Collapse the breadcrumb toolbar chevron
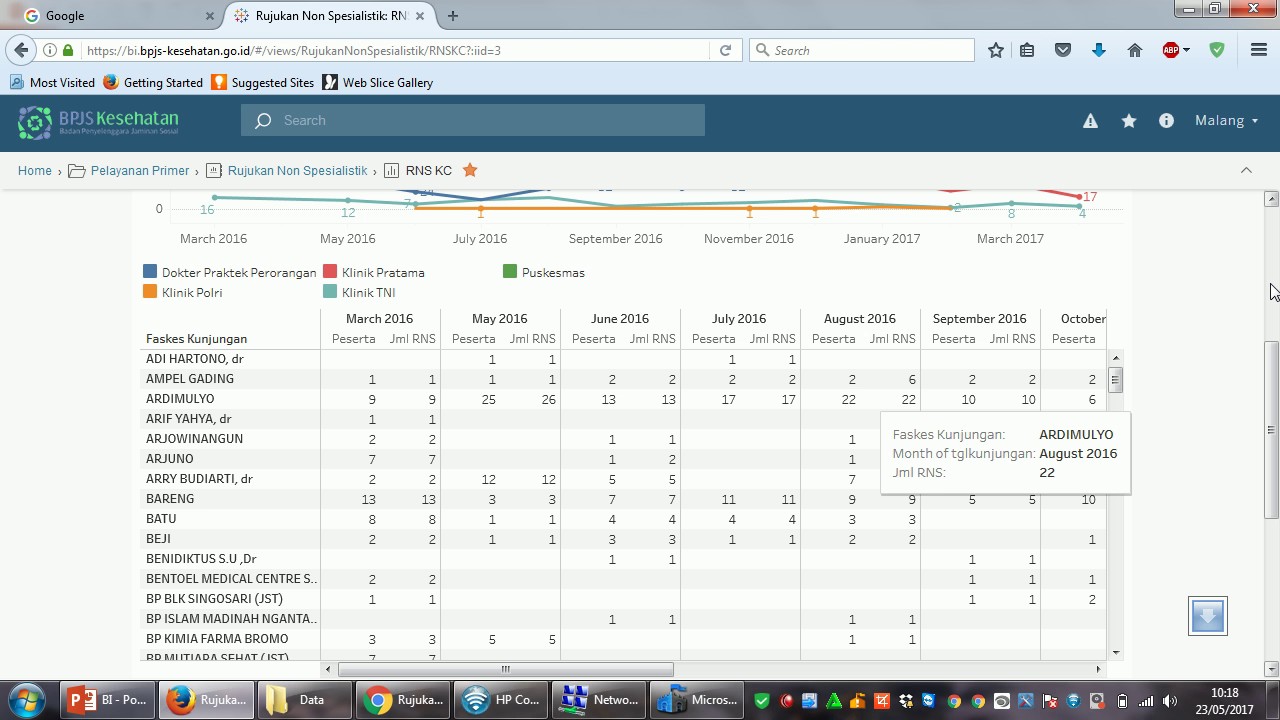This screenshot has height=720, width=1280. (1246, 170)
